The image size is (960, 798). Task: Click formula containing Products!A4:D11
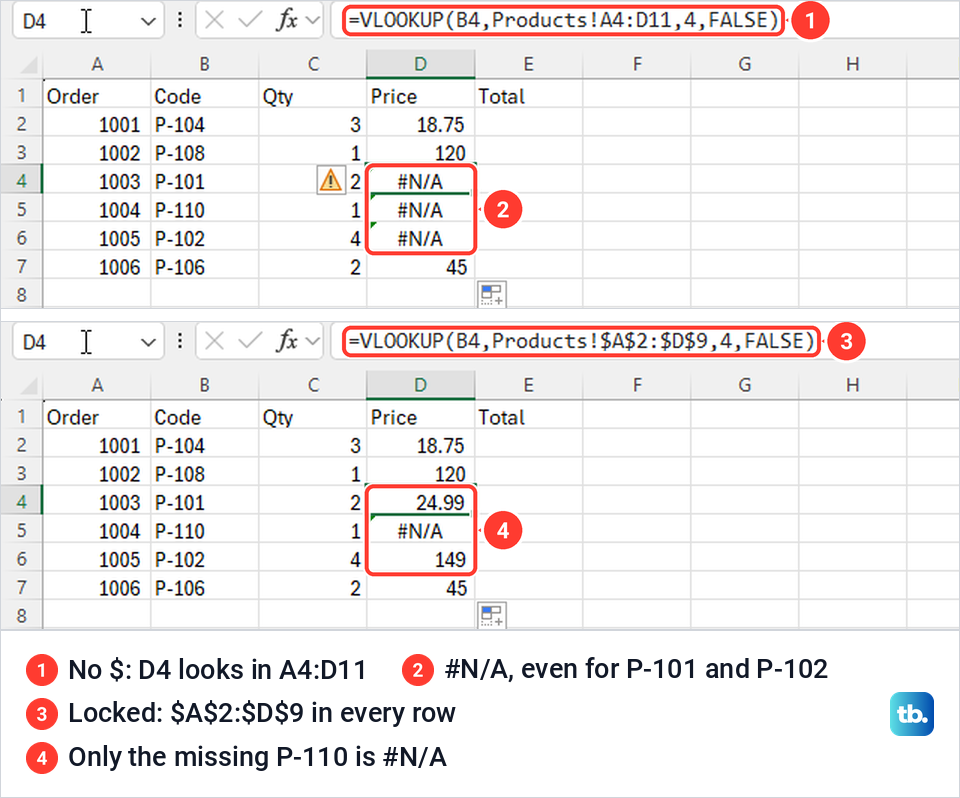563,20
